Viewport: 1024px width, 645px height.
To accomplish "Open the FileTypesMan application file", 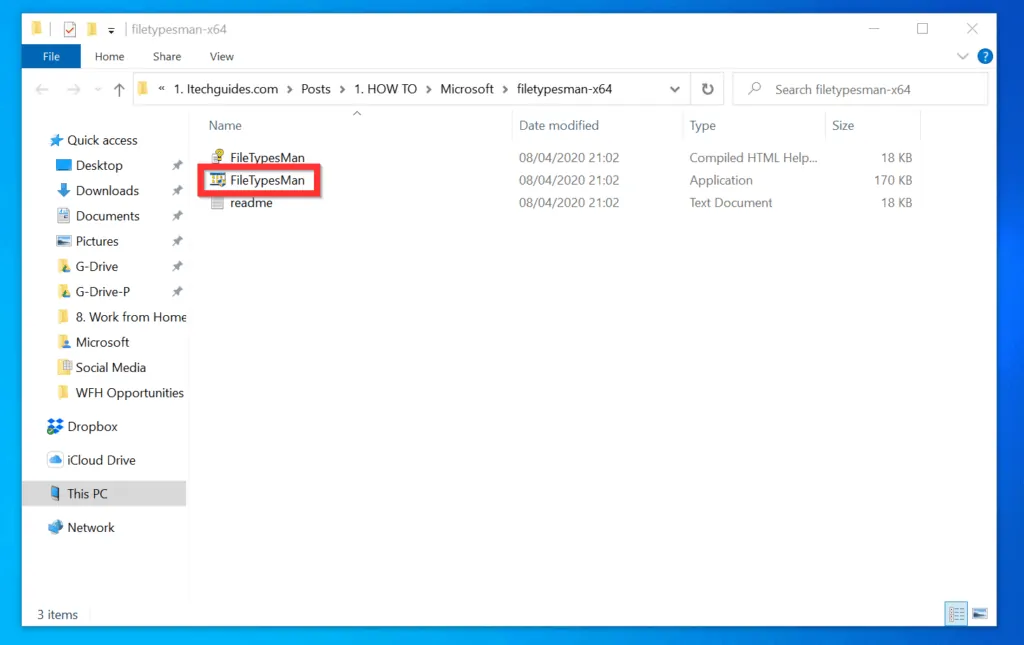I will coord(266,181).
